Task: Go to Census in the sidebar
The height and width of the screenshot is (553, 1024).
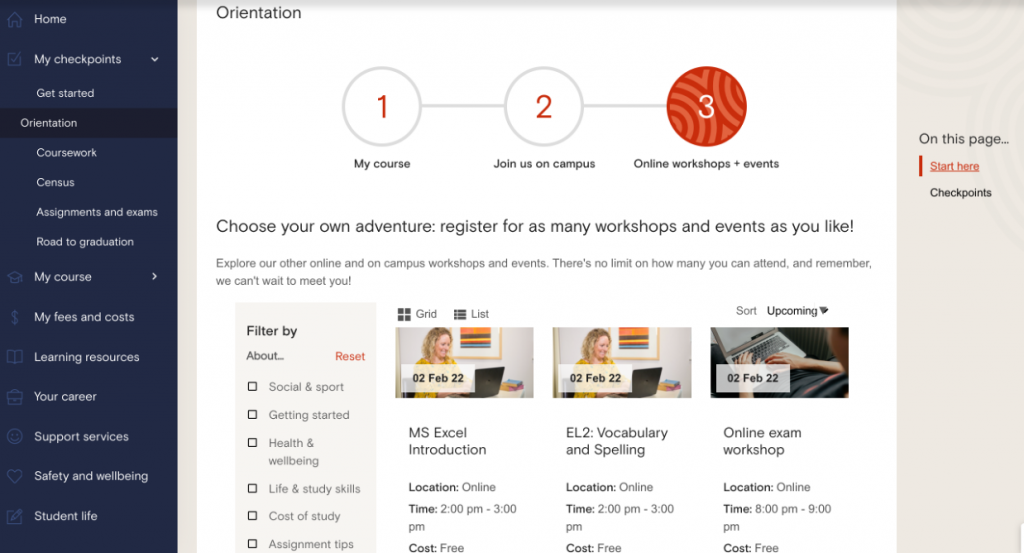Action: (55, 183)
